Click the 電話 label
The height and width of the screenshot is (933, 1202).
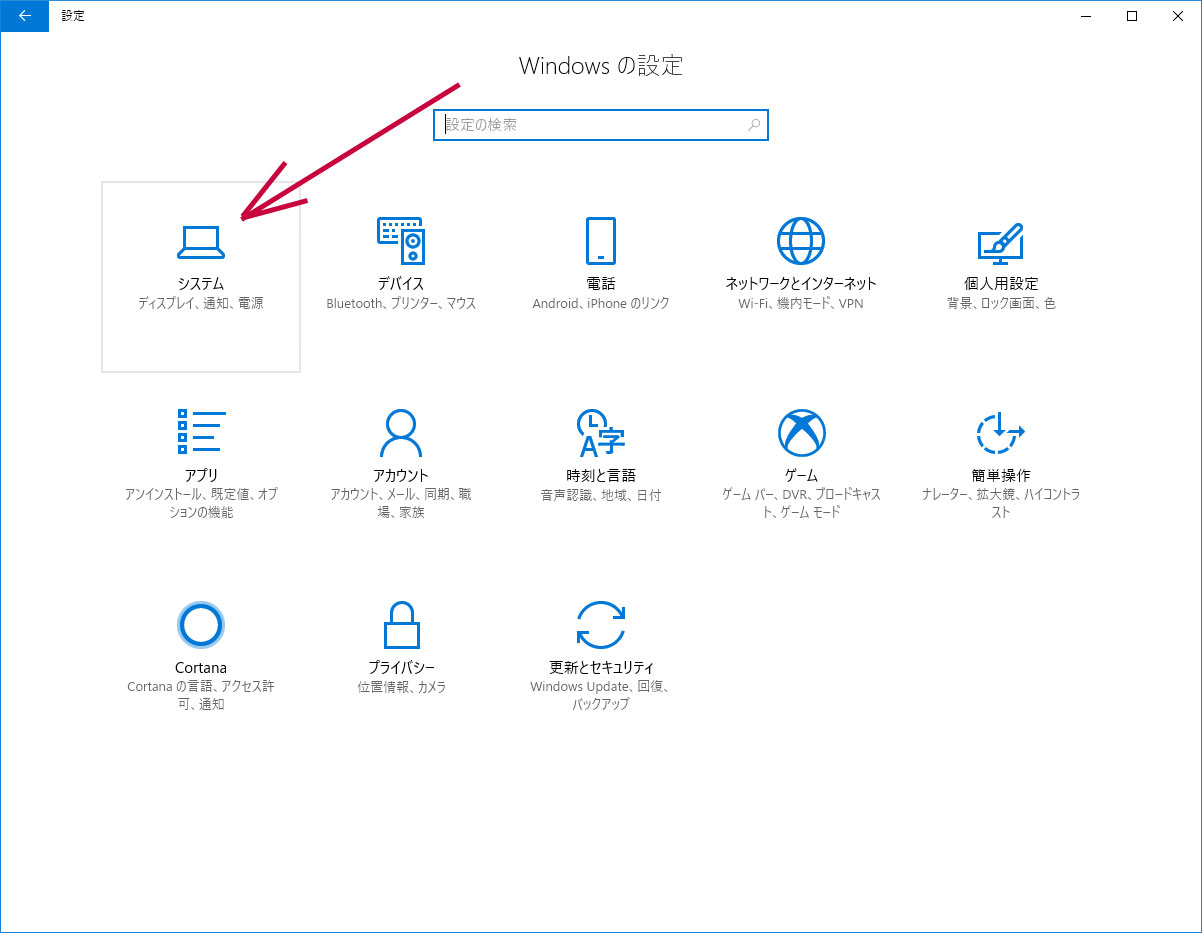(x=601, y=284)
